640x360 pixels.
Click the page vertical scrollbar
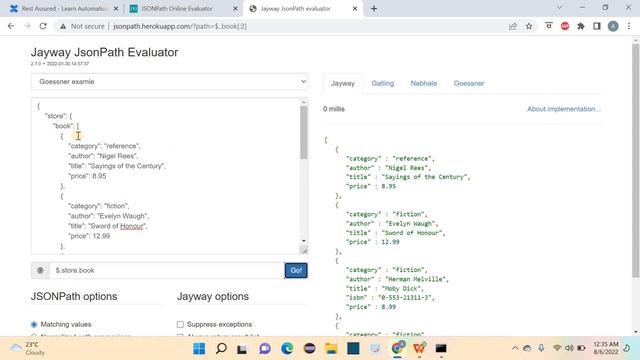[636, 160]
